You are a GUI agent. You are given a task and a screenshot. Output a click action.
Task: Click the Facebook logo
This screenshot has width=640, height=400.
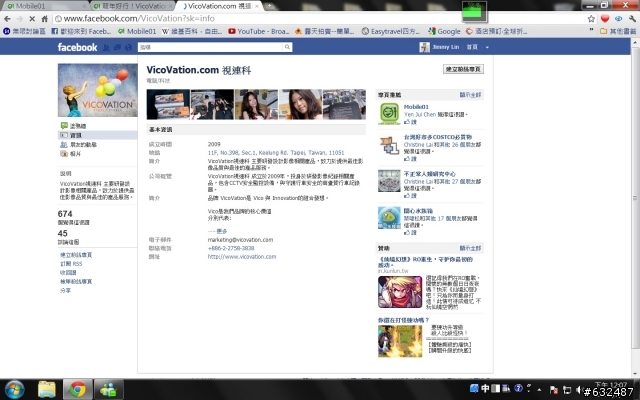[78, 47]
